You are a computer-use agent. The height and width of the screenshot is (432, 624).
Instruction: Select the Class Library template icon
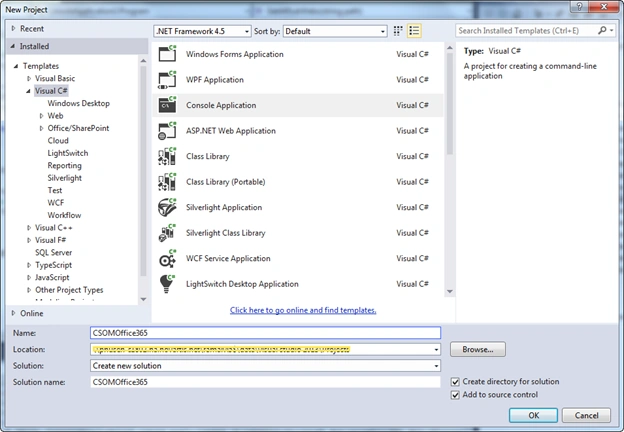point(167,156)
